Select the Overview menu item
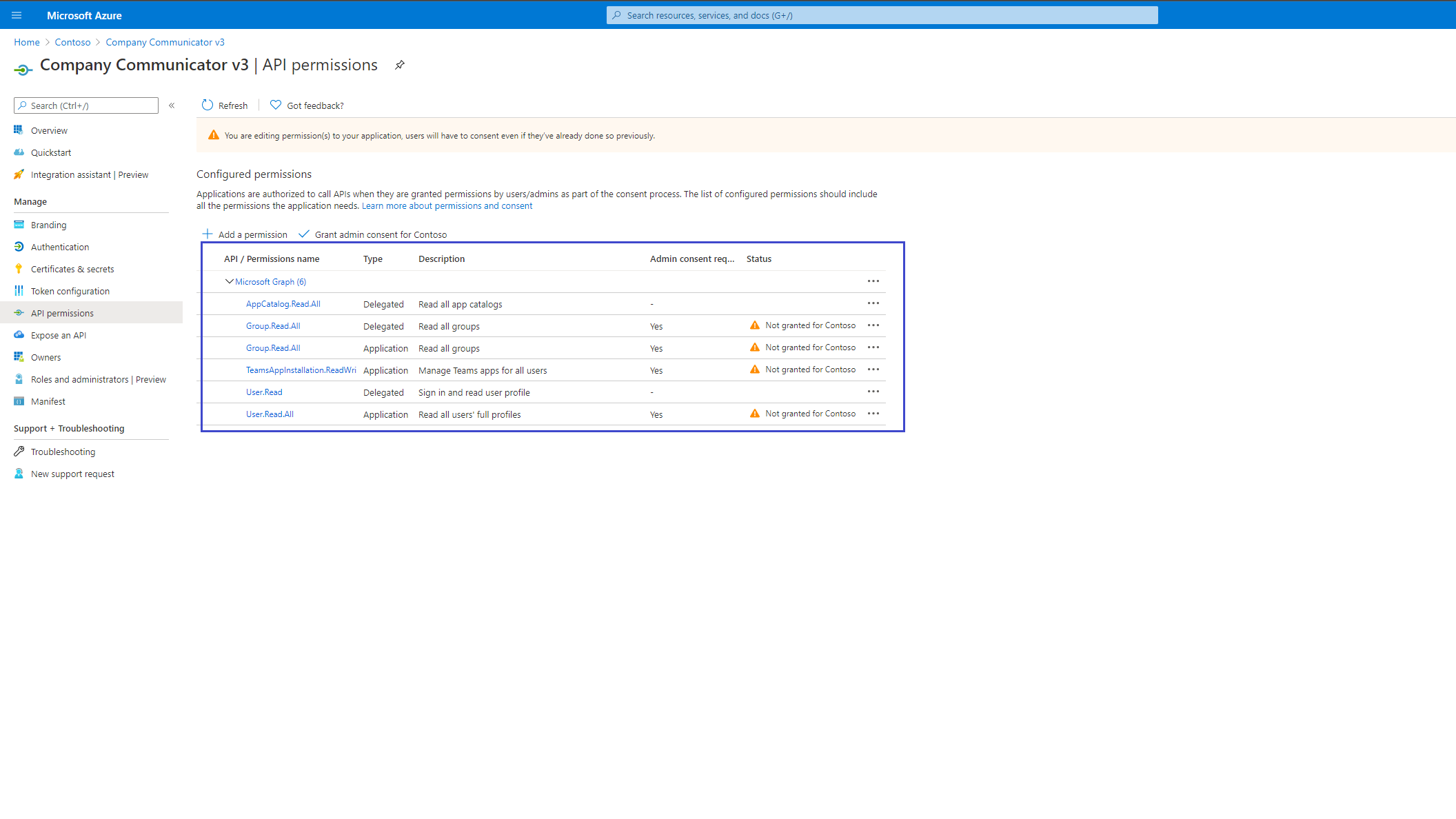The height and width of the screenshot is (819, 1456). tap(49, 130)
